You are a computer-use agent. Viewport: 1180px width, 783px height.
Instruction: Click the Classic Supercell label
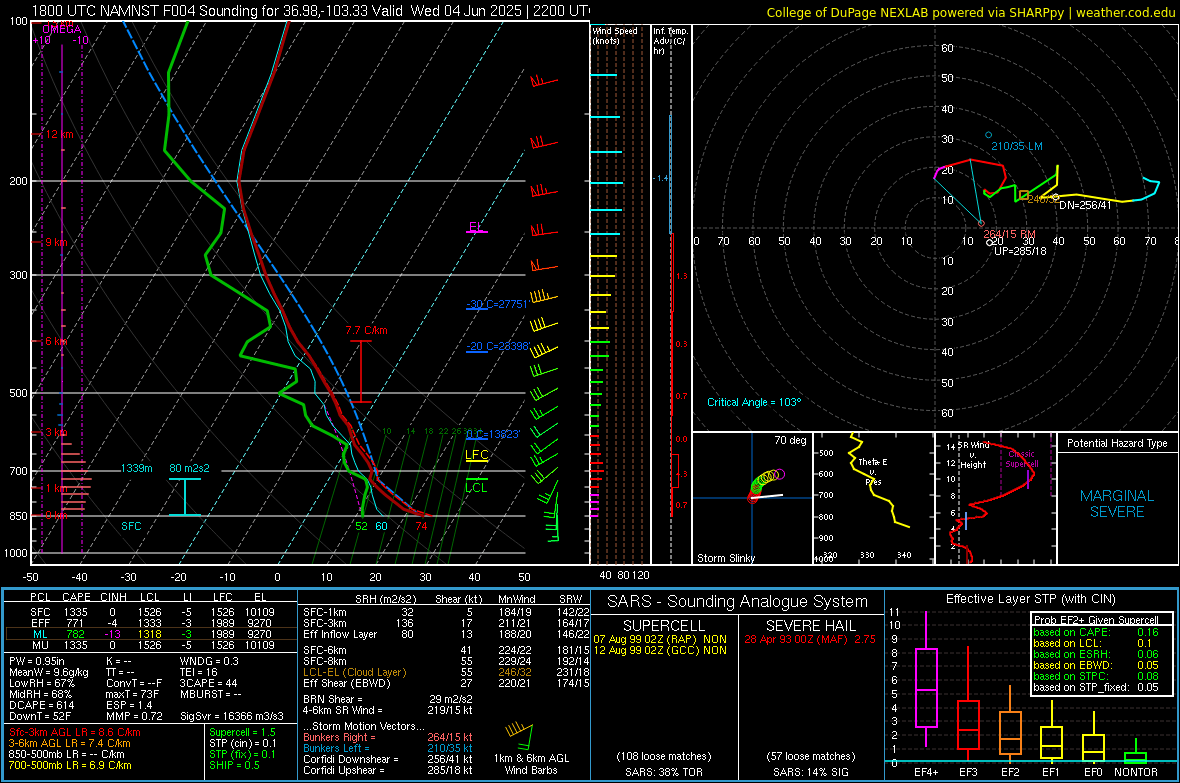point(1021,459)
